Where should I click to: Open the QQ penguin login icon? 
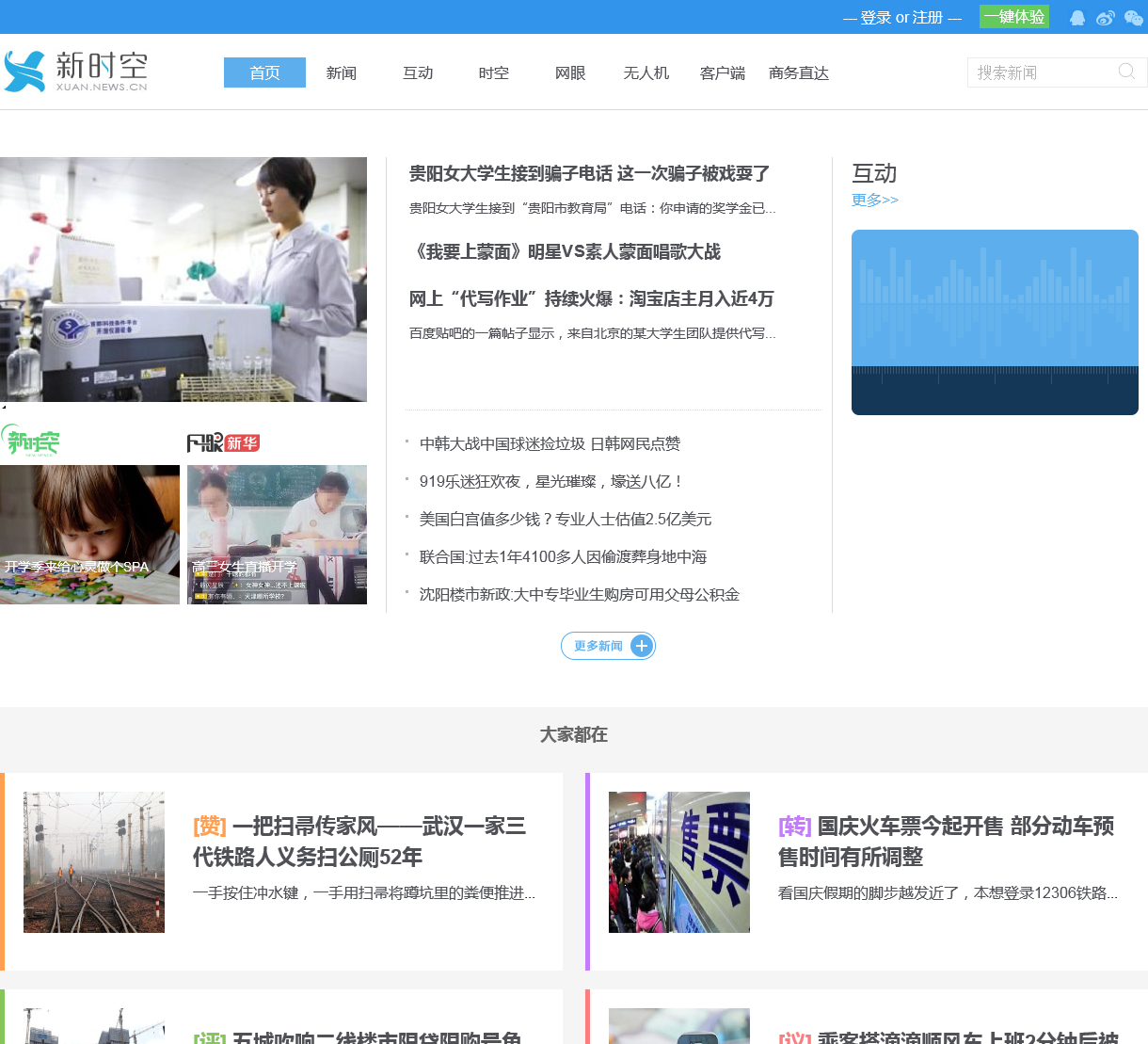1077,18
